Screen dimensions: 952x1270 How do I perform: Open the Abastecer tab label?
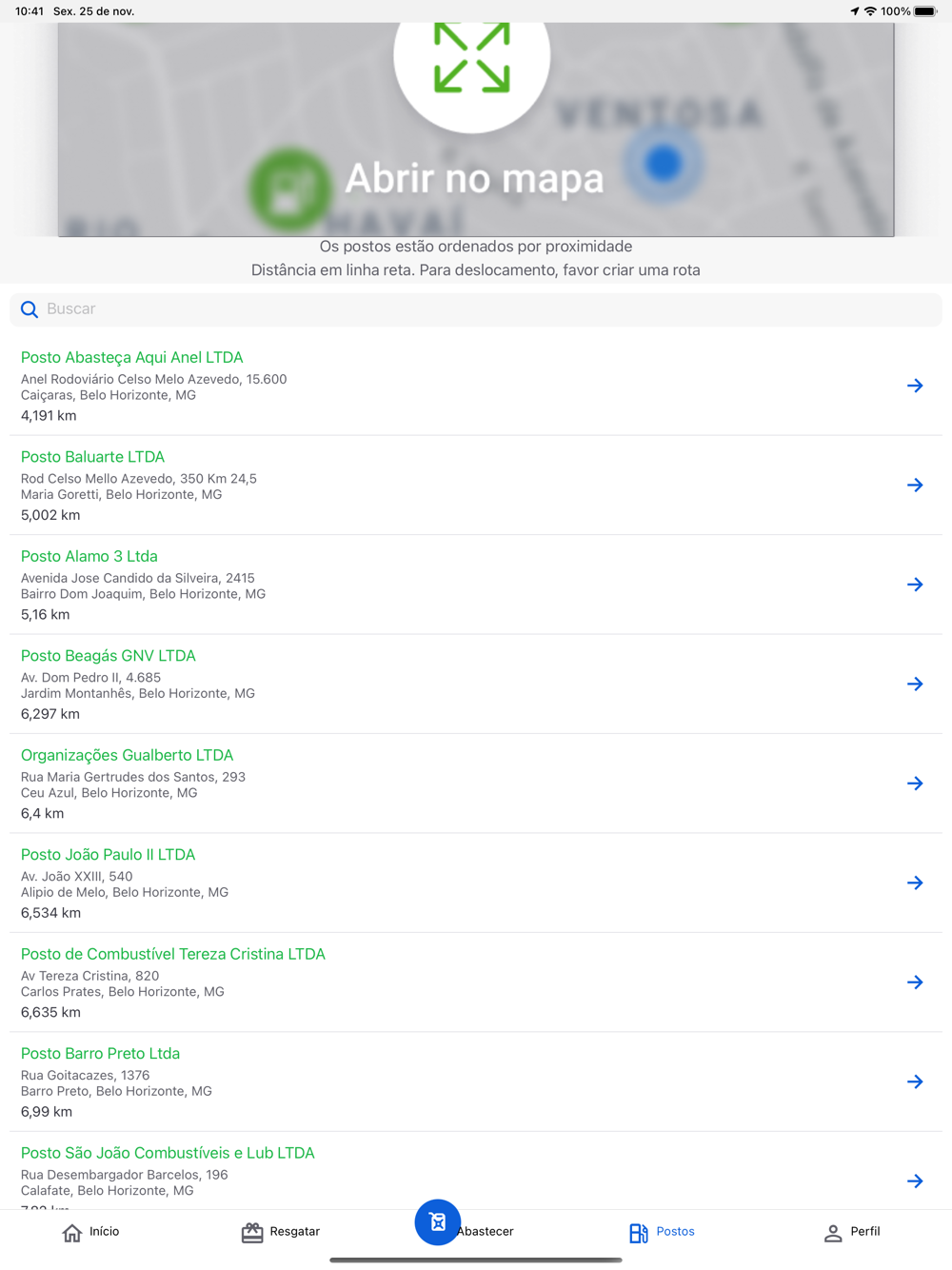click(x=486, y=1232)
